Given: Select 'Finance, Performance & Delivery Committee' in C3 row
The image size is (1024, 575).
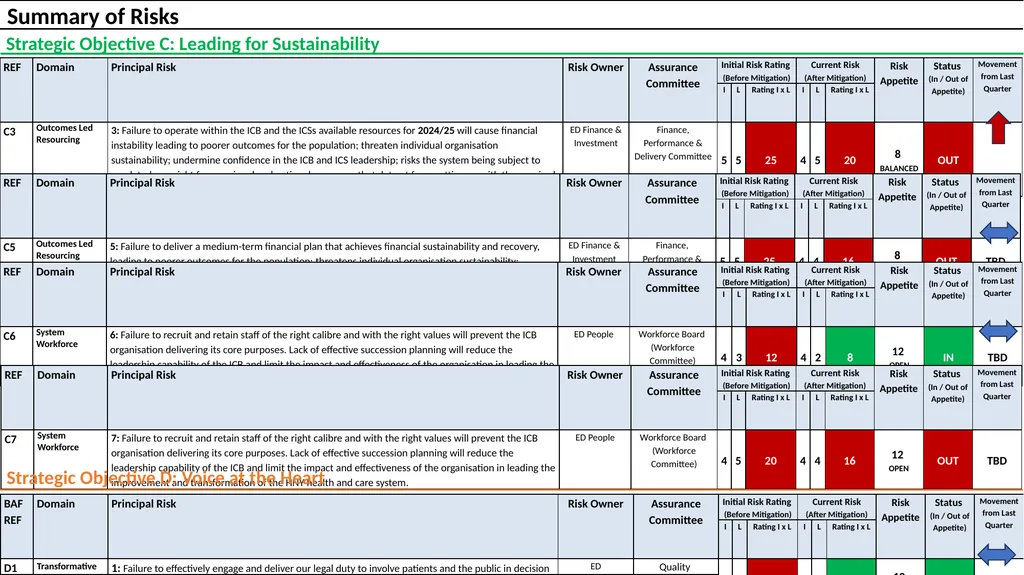Looking at the screenshot, I should [x=673, y=143].
